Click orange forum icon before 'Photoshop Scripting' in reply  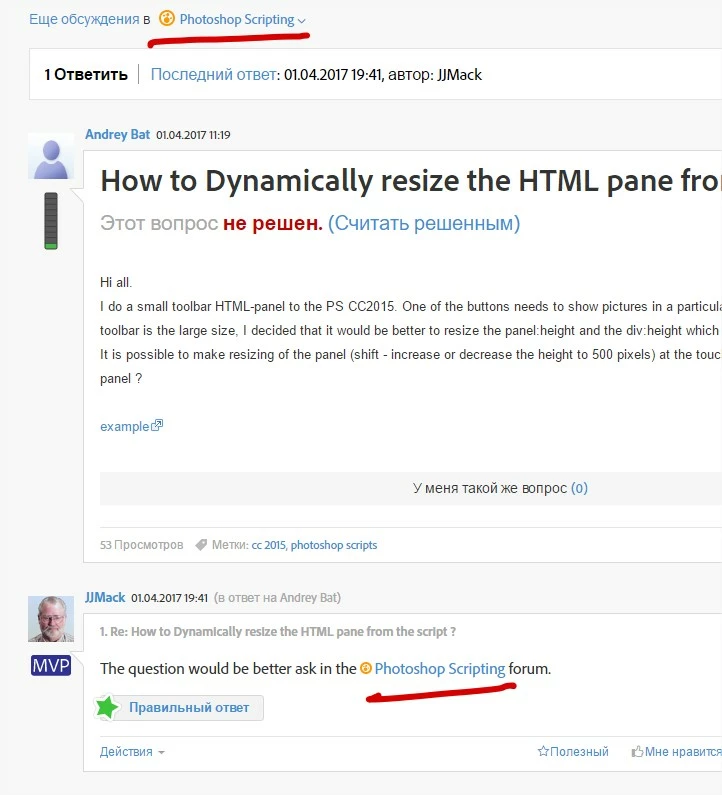tap(366, 668)
